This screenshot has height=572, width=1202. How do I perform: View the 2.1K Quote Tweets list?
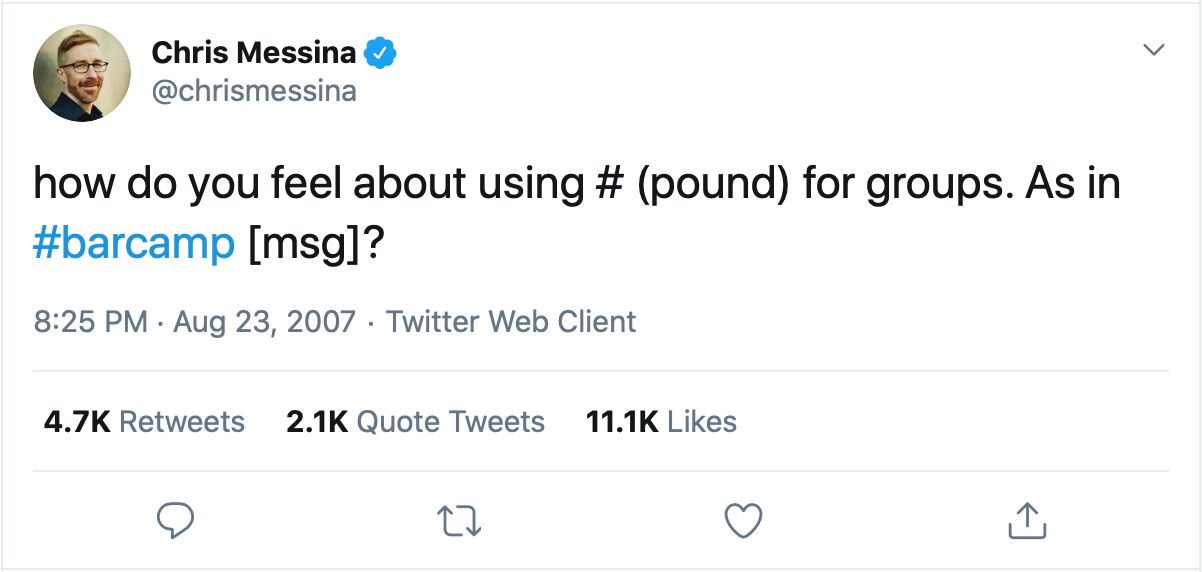click(x=415, y=422)
